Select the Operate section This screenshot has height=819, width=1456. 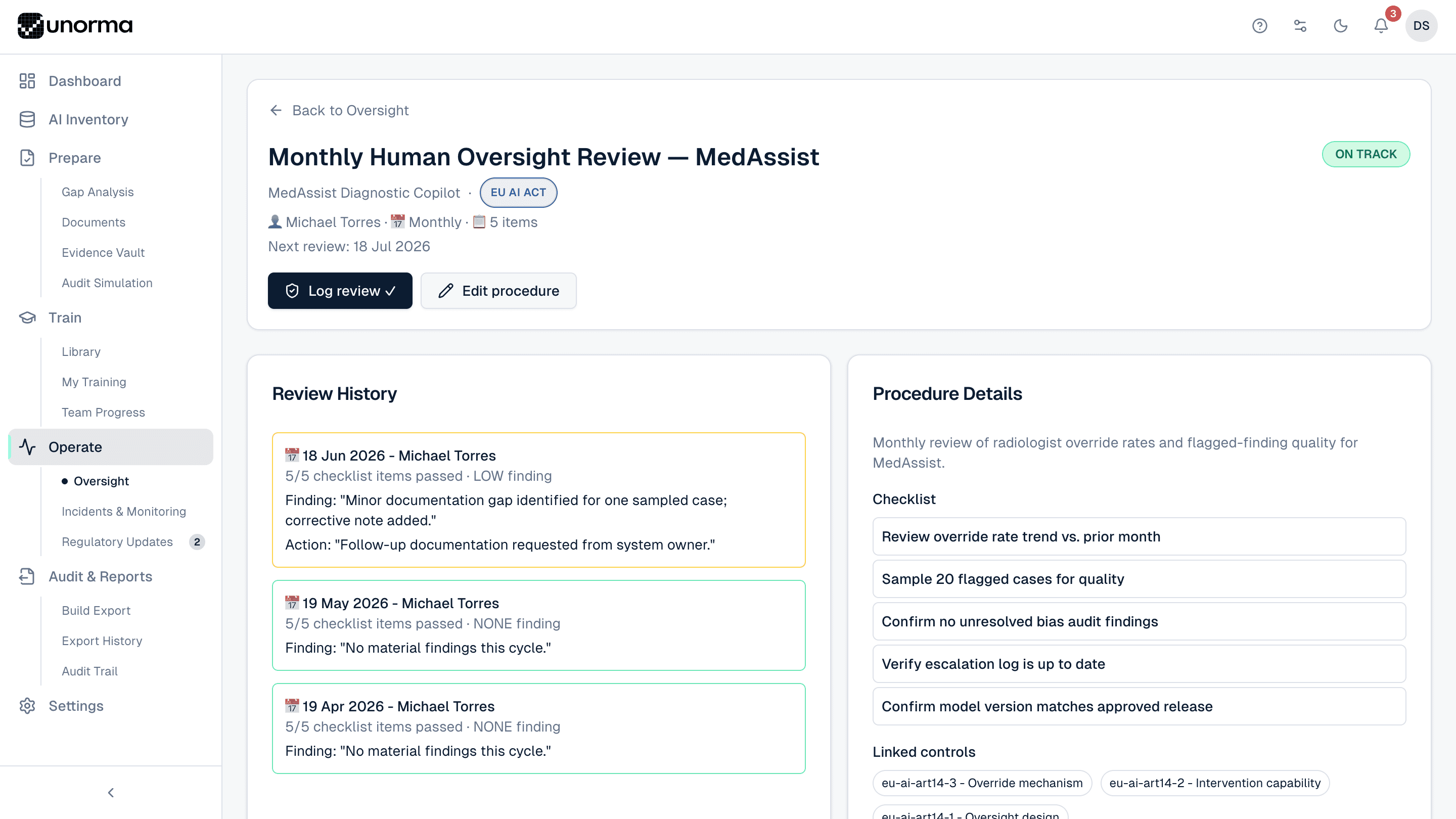coord(111,447)
